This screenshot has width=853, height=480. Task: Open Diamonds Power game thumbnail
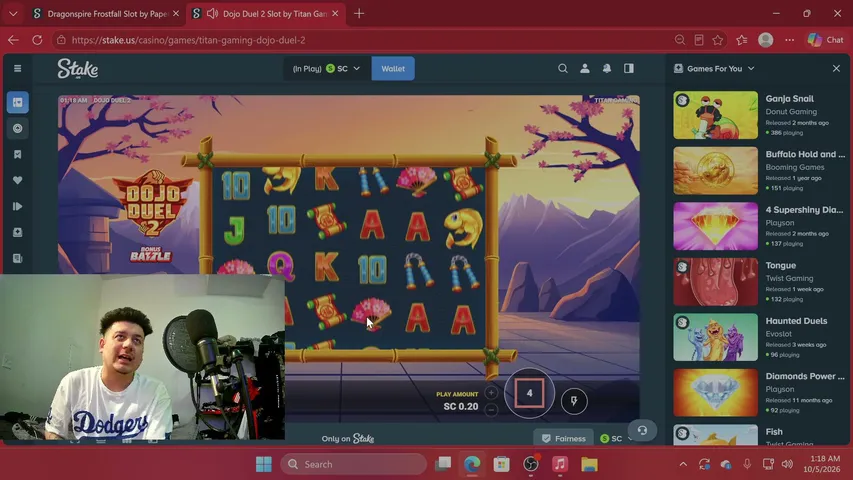tap(715, 392)
